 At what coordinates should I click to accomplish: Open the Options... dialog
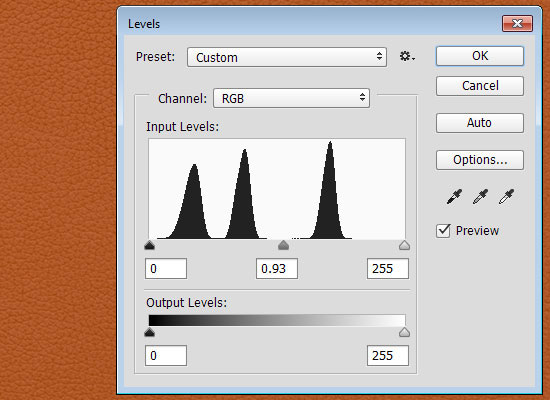tap(480, 160)
